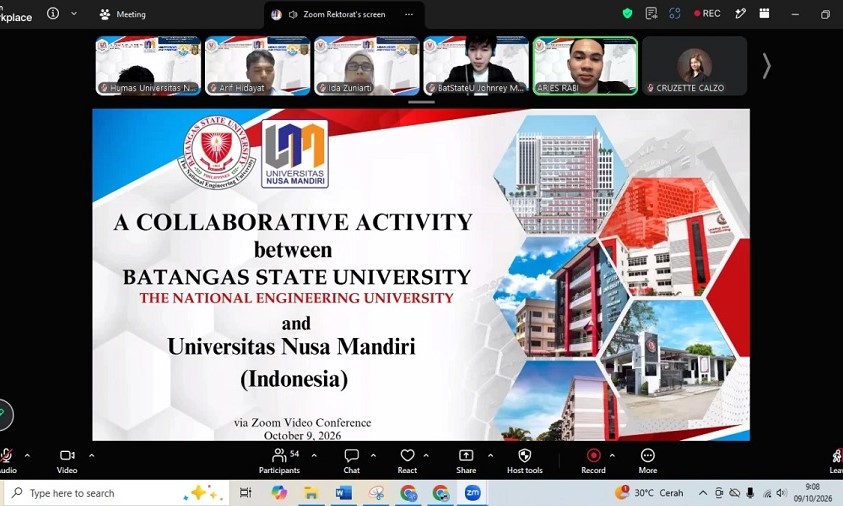Viewport: 843px width, 506px height.
Task: Open the Meeting tab
Action: tap(123, 15)
